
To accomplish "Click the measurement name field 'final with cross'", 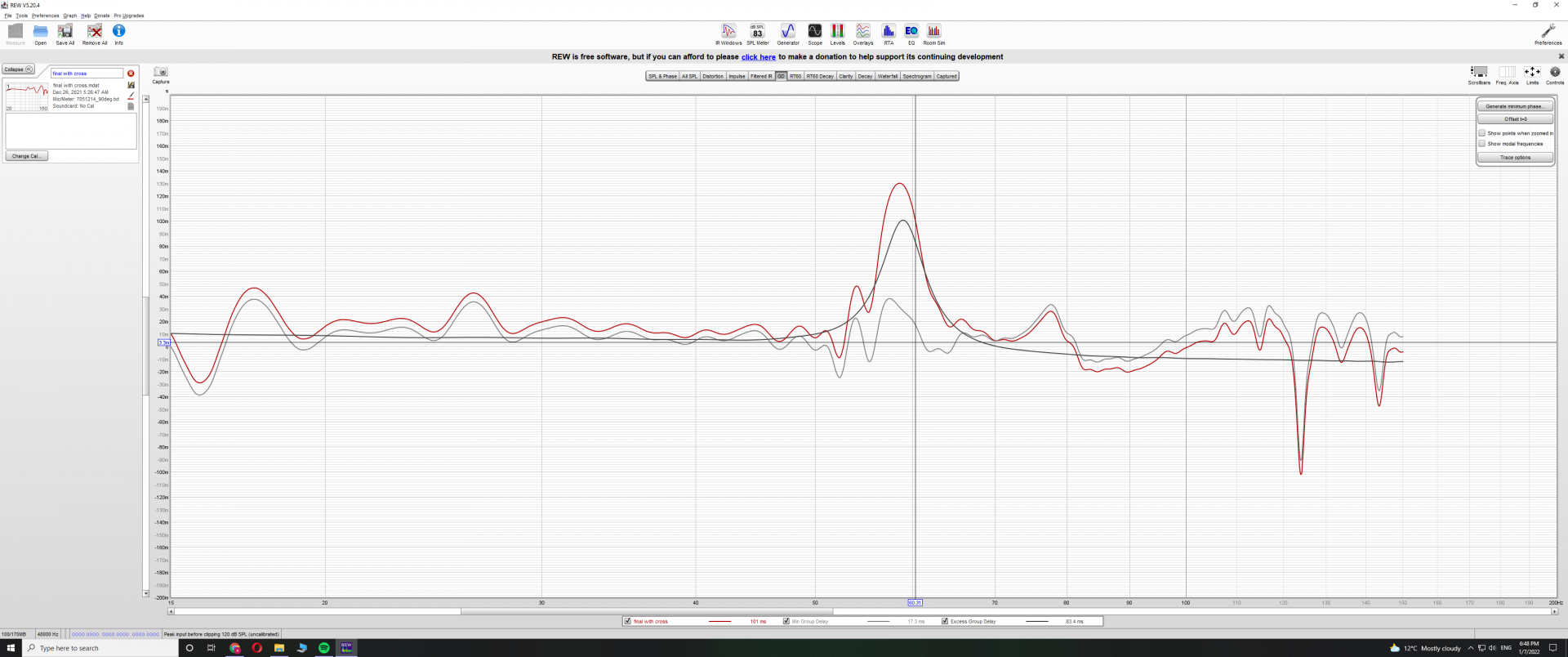I will tap(87, 74).
